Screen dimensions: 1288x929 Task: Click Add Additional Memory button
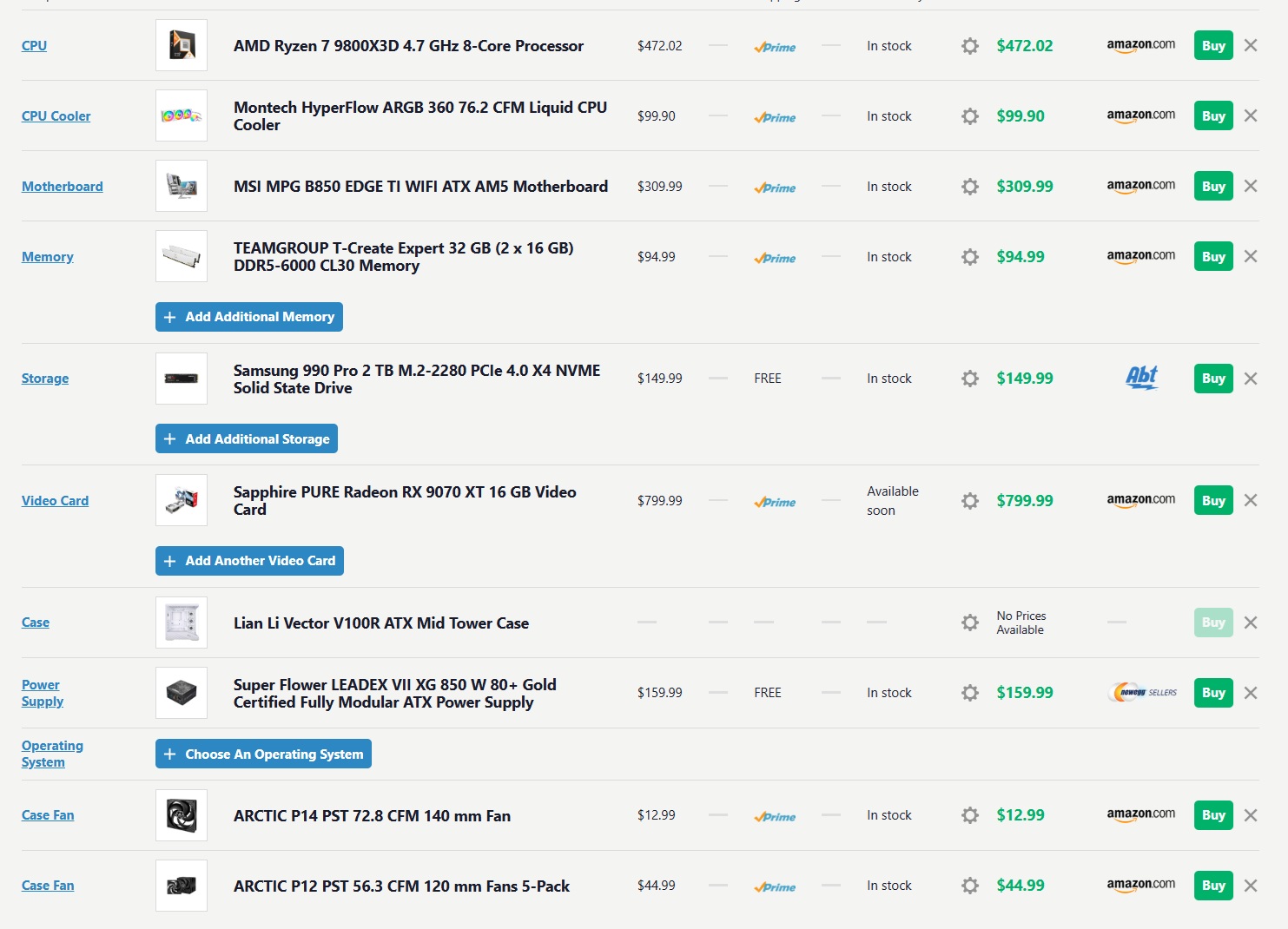249,317
